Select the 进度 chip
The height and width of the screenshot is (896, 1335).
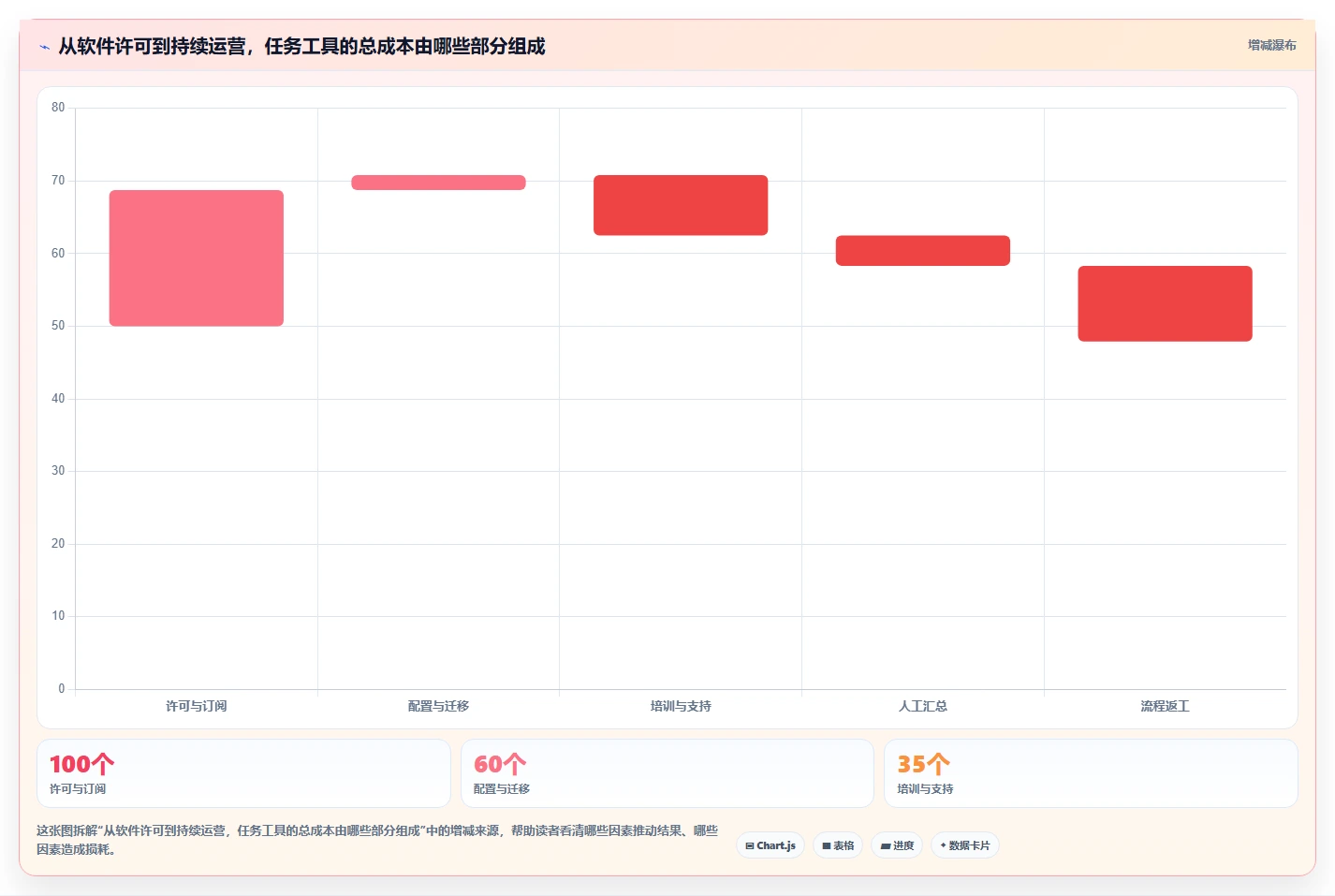point(897,845)
